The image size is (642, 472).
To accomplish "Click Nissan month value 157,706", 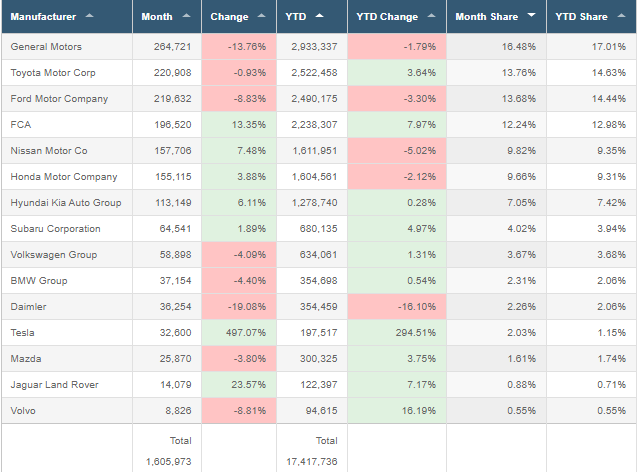I will 172,151.
